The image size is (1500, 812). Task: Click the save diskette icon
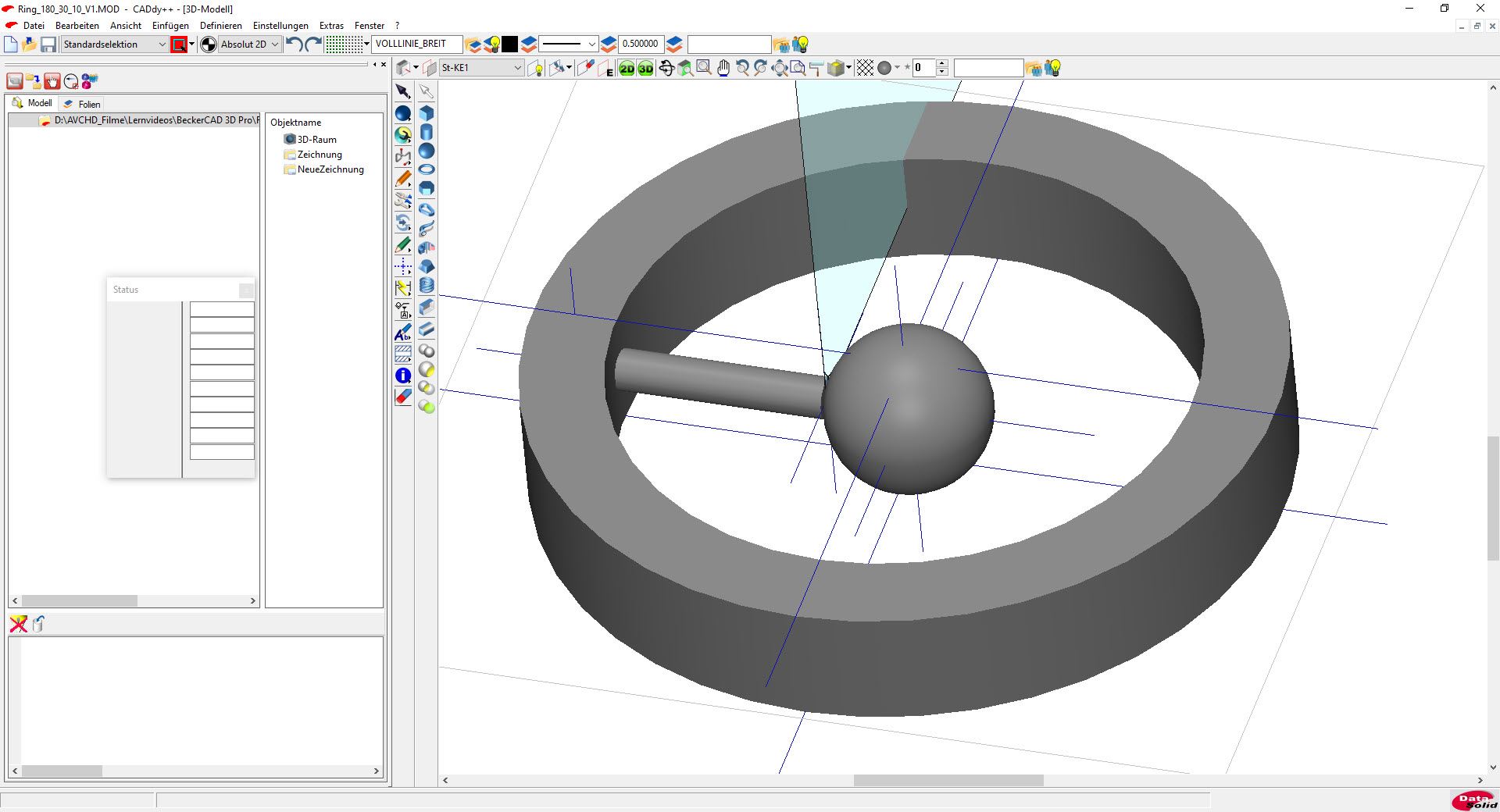(x=48, y=45)
